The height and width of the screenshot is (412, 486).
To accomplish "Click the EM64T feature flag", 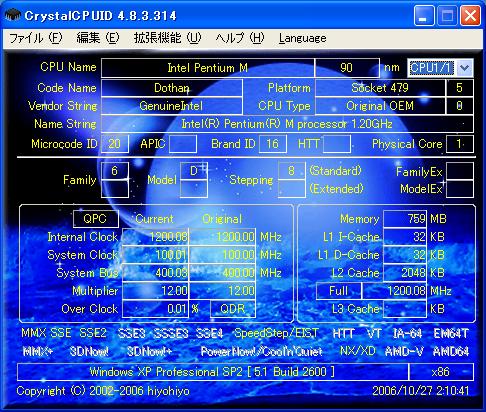I will [451, 333].
